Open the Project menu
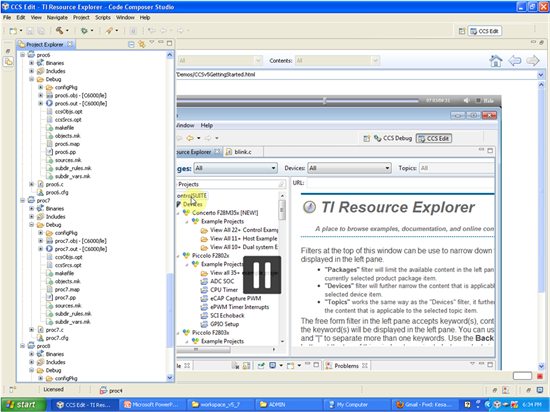Viewport: 550px width, 412px height. (81, 18)
